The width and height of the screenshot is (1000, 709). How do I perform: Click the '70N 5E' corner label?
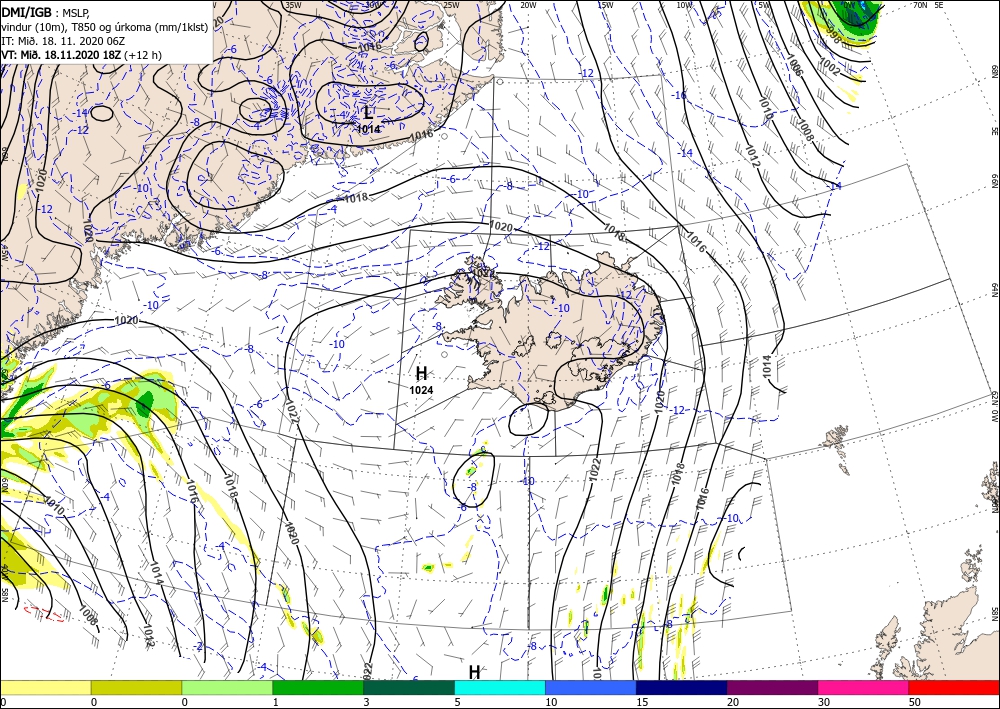point(929,4)
